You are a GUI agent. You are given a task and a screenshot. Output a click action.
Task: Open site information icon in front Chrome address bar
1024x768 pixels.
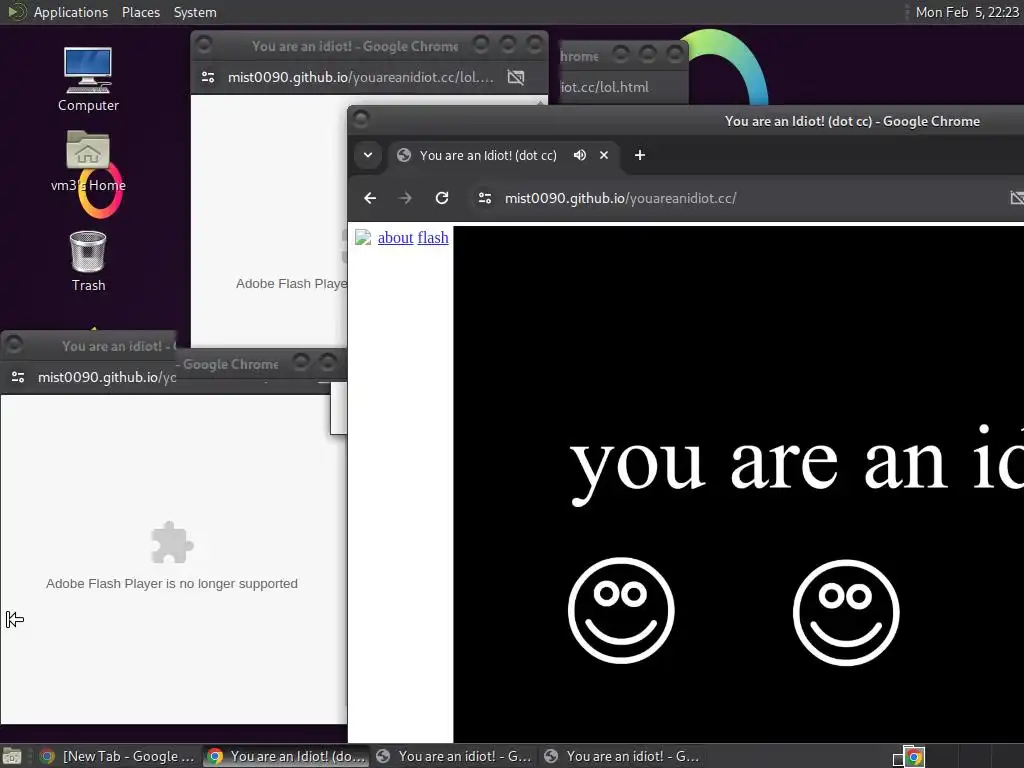(x=485, y=198)
